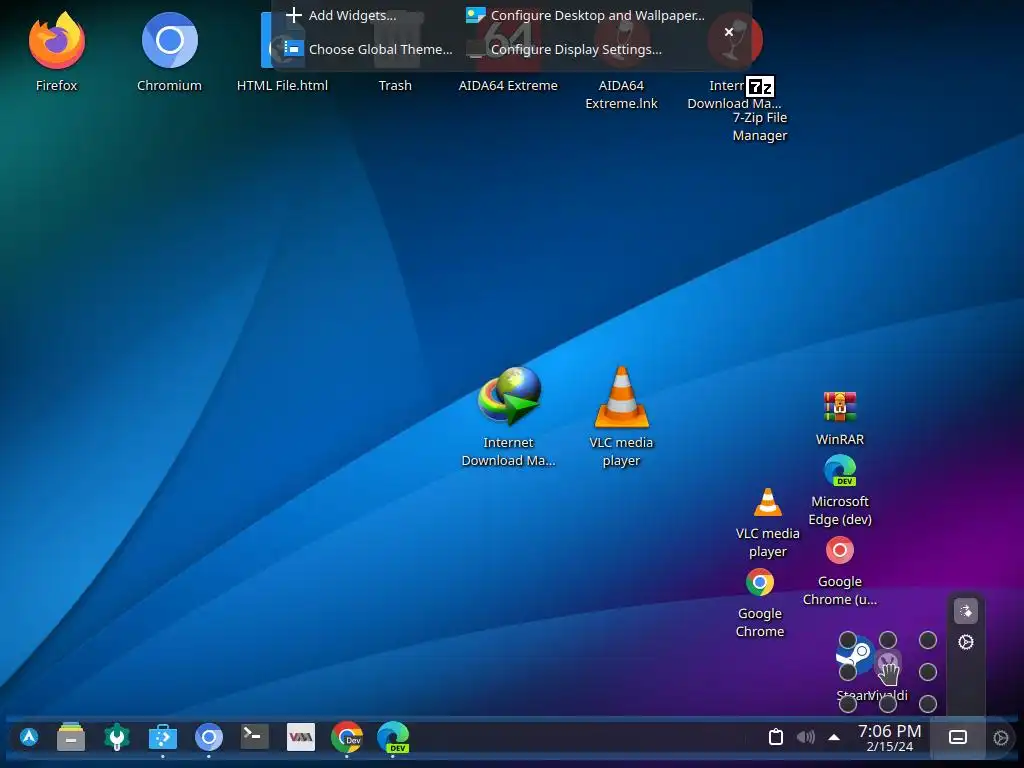Select the large Internet Download Manager globe icon
The image size is (1024, 768).
coord(509,397)
